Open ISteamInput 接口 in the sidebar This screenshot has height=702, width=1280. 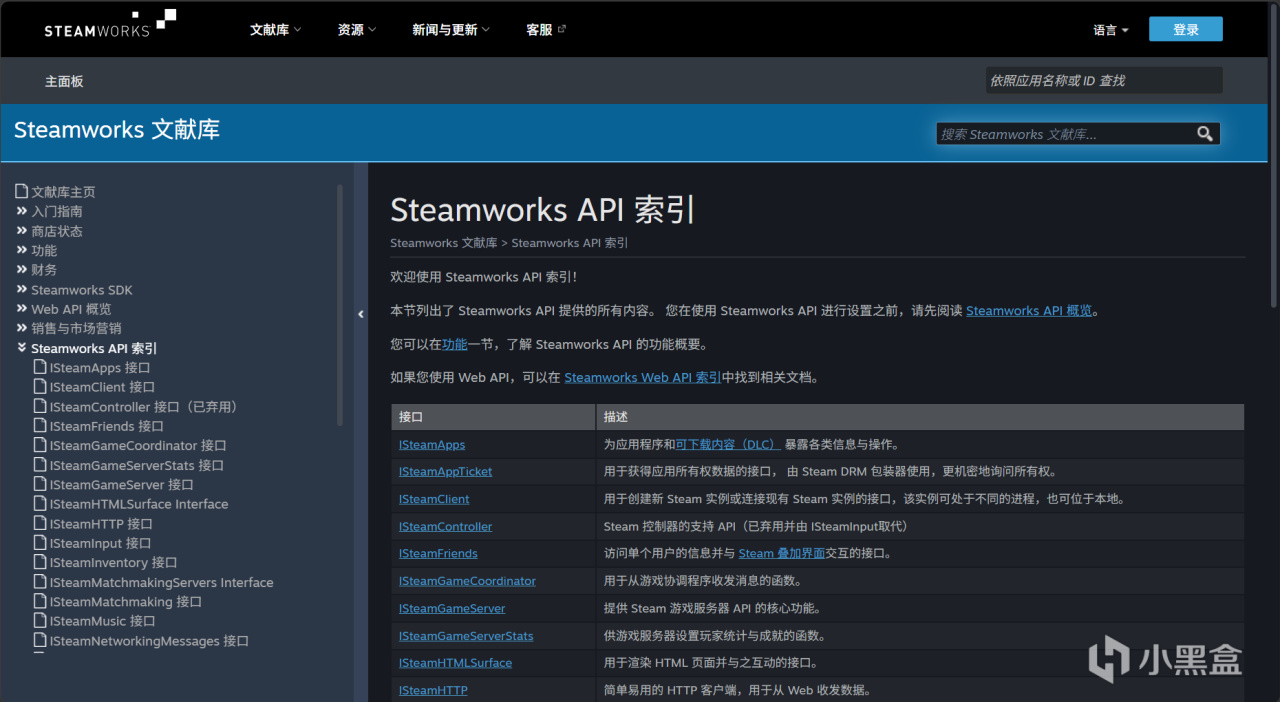tap(100, 543)
